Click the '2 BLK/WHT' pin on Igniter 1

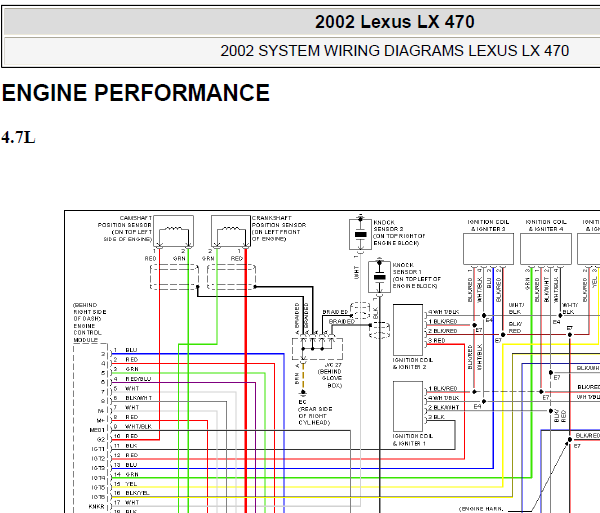[443, 407]
